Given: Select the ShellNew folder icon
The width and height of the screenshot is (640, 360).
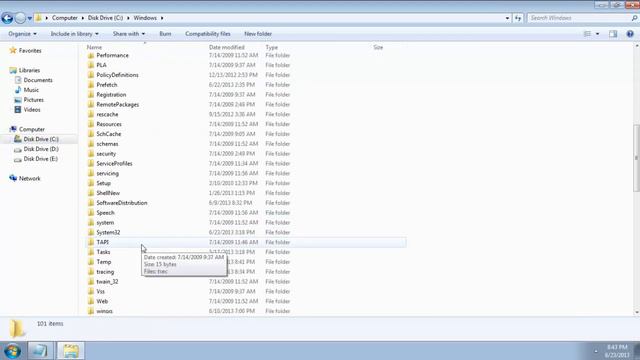Looking at the screenshot, I should pos(91,193).
